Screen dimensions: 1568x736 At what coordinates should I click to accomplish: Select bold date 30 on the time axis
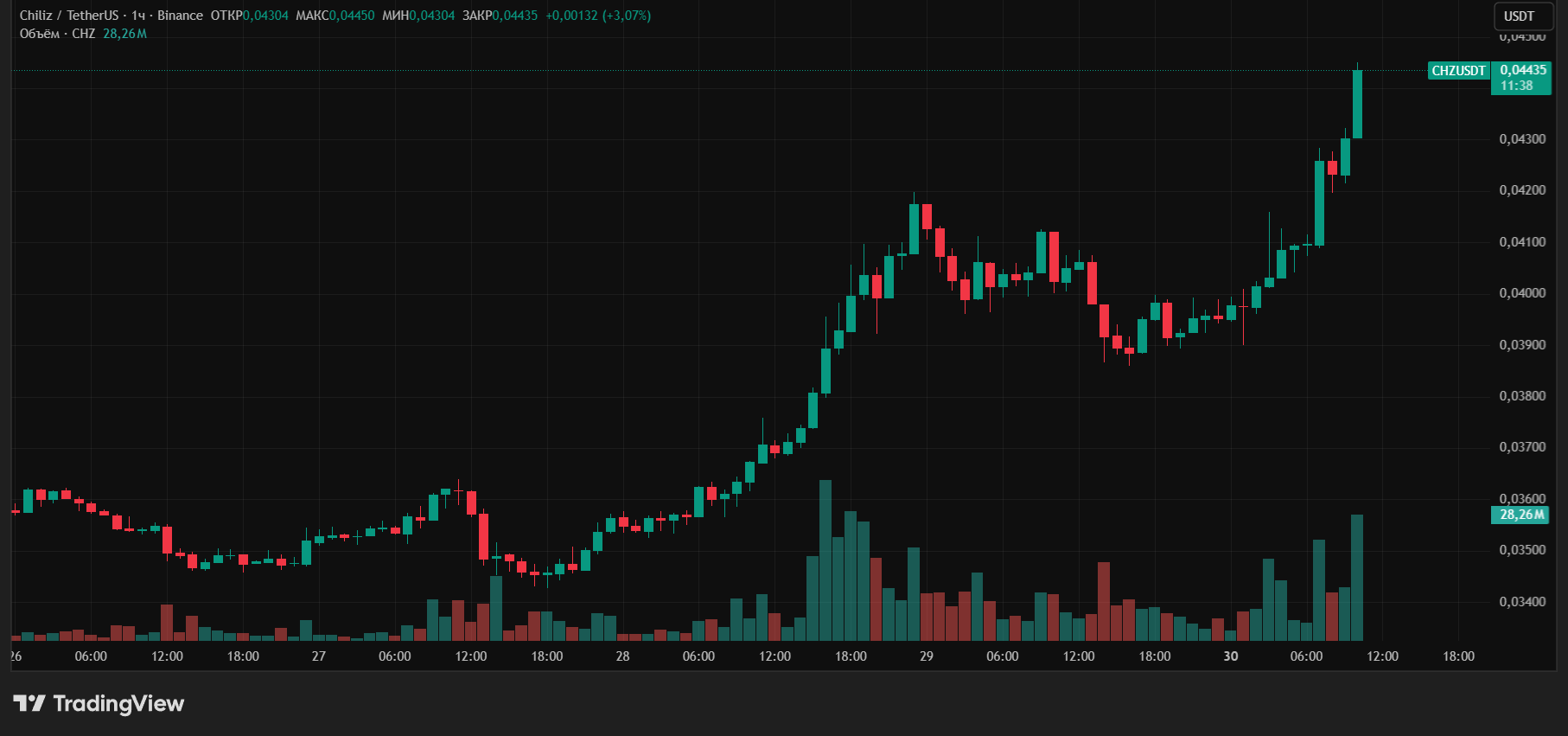pos(1230,656)
